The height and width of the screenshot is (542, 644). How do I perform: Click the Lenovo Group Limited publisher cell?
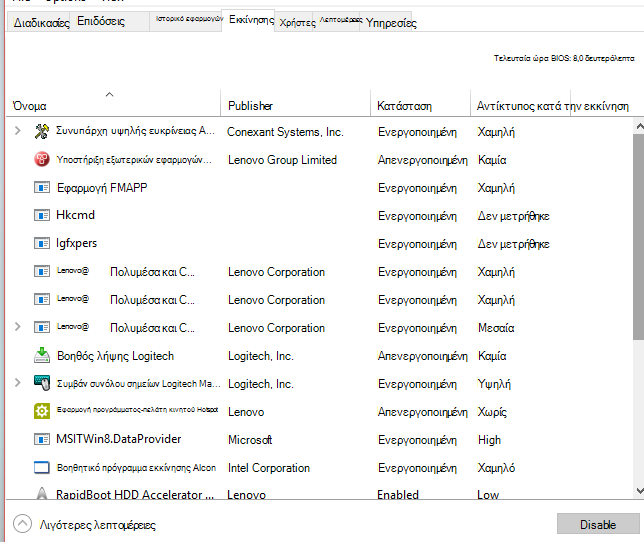tap(283, 160)
